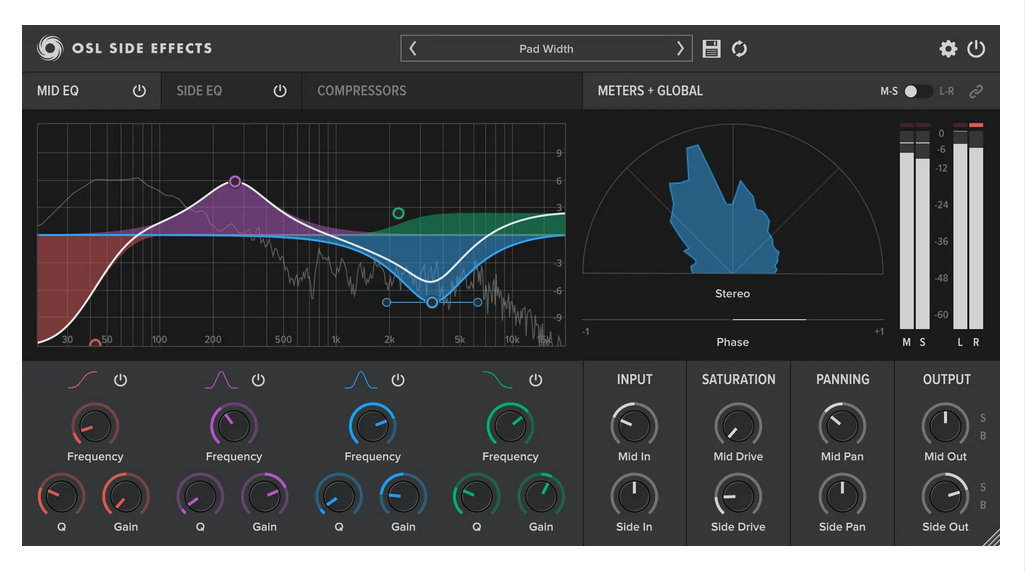This screenshot has width=1025, height=573.
Task: Switch the M-S / L-R meter toggle
Action: (918, 91)
